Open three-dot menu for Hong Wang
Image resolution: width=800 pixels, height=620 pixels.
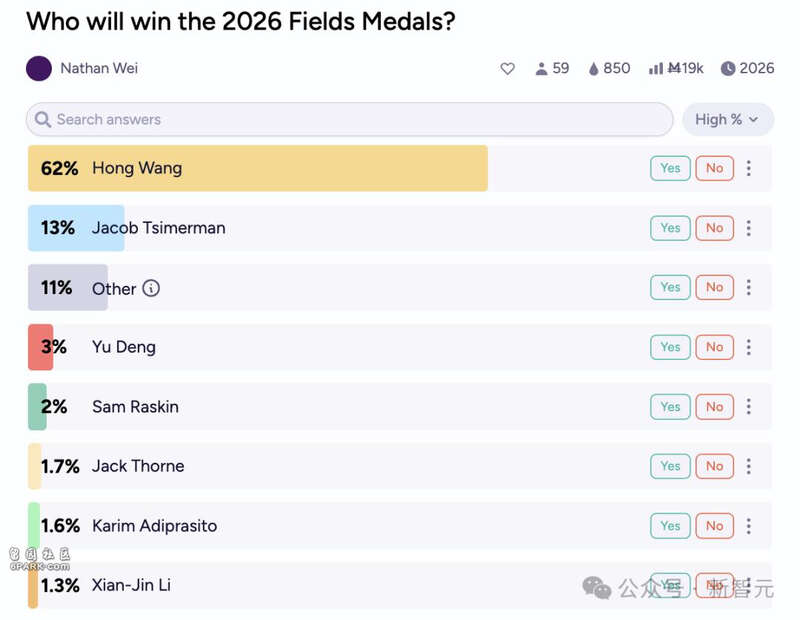point(748,168)
